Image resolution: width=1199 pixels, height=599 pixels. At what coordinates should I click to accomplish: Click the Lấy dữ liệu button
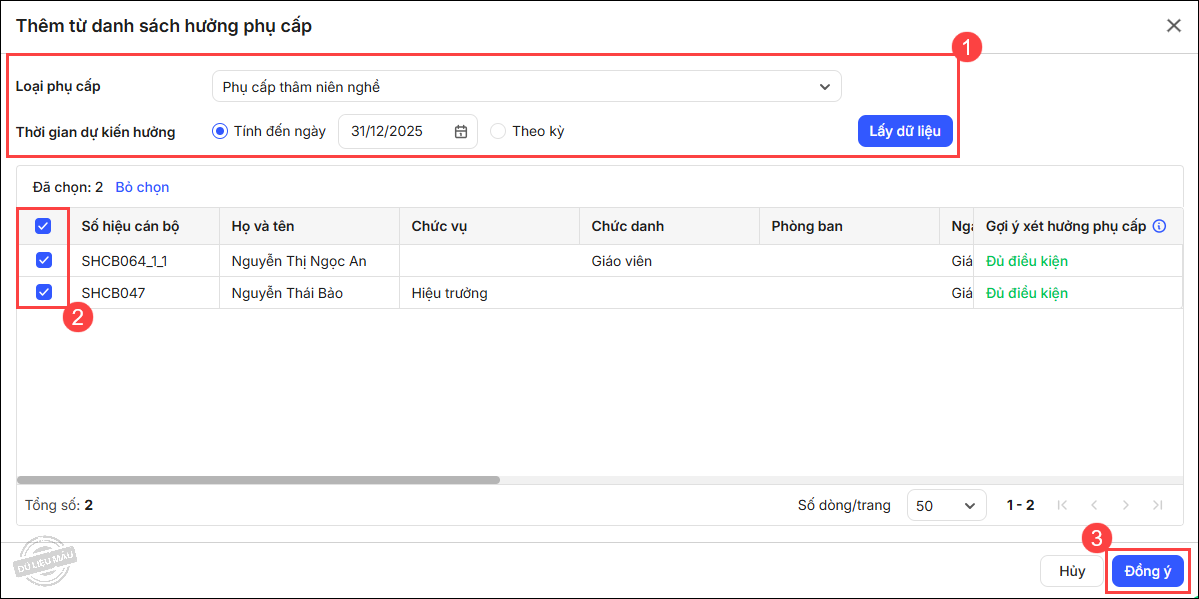click(904, 131)
